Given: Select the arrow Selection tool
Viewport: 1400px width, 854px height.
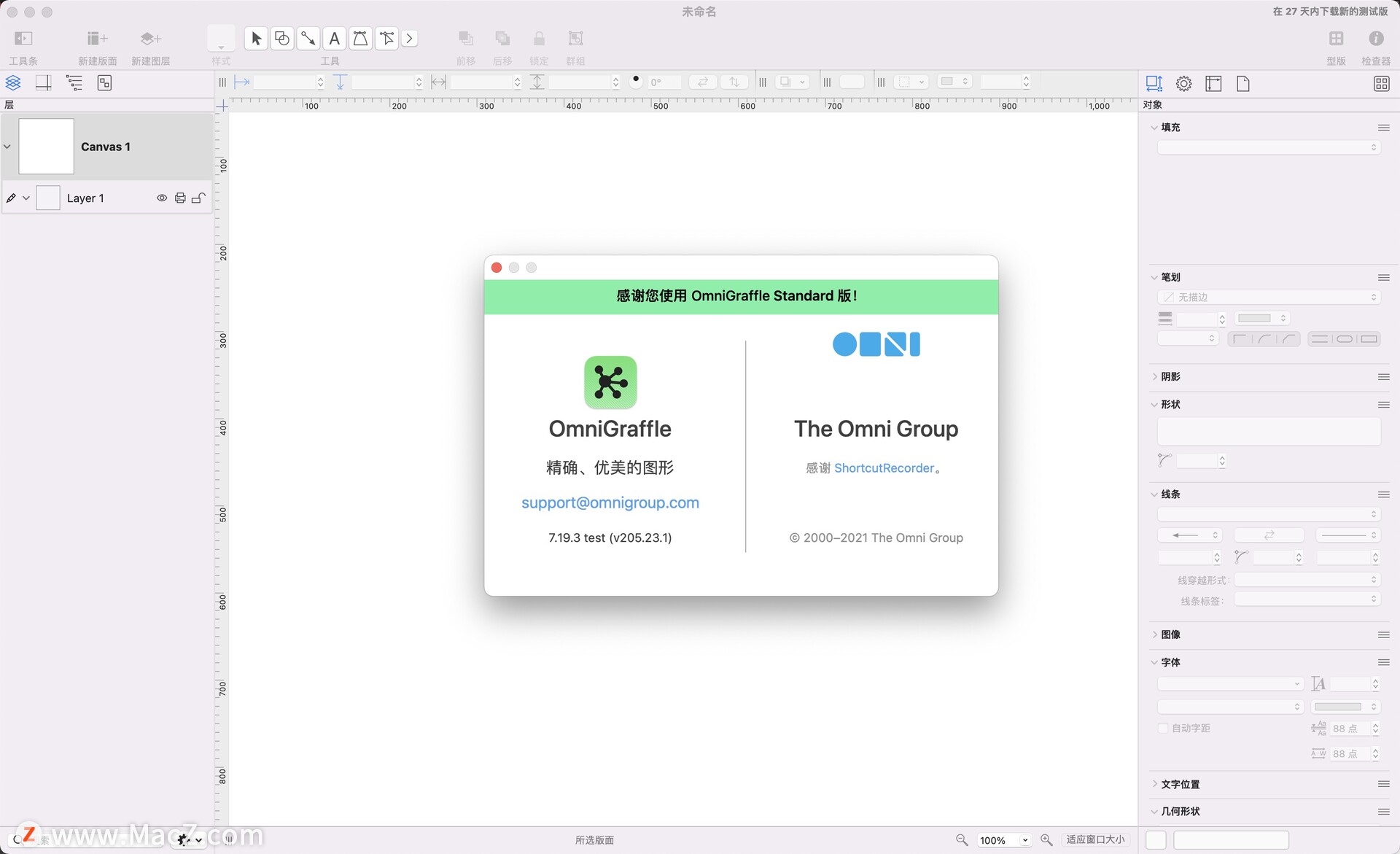Looking at the screenshot, I should point(256,39).
